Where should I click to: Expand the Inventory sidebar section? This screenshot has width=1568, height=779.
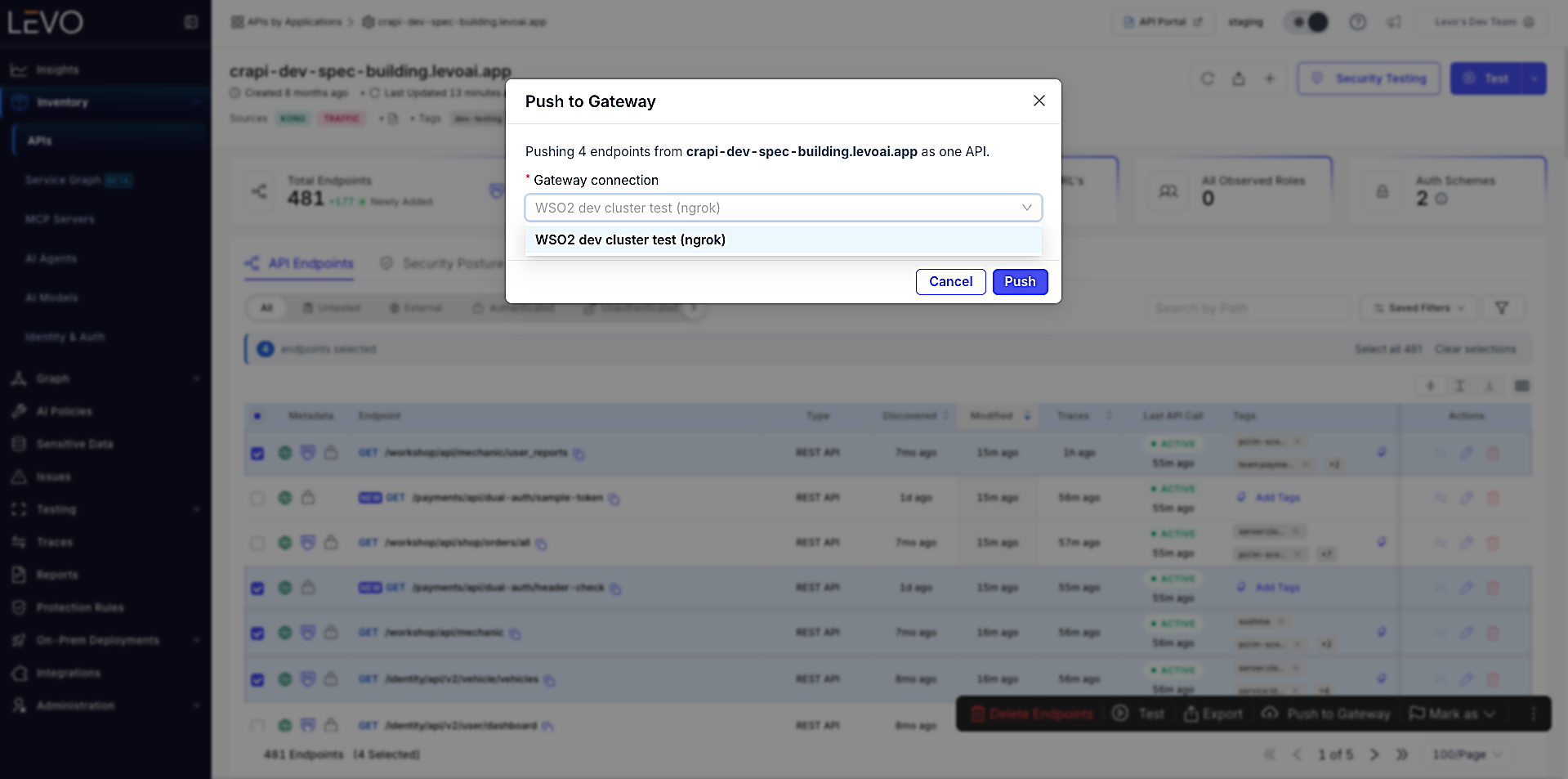105,102
